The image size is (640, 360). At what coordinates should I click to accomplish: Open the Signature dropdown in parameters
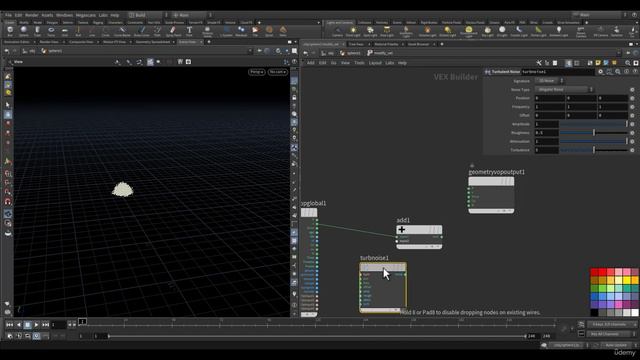click(x=549, y=81)
